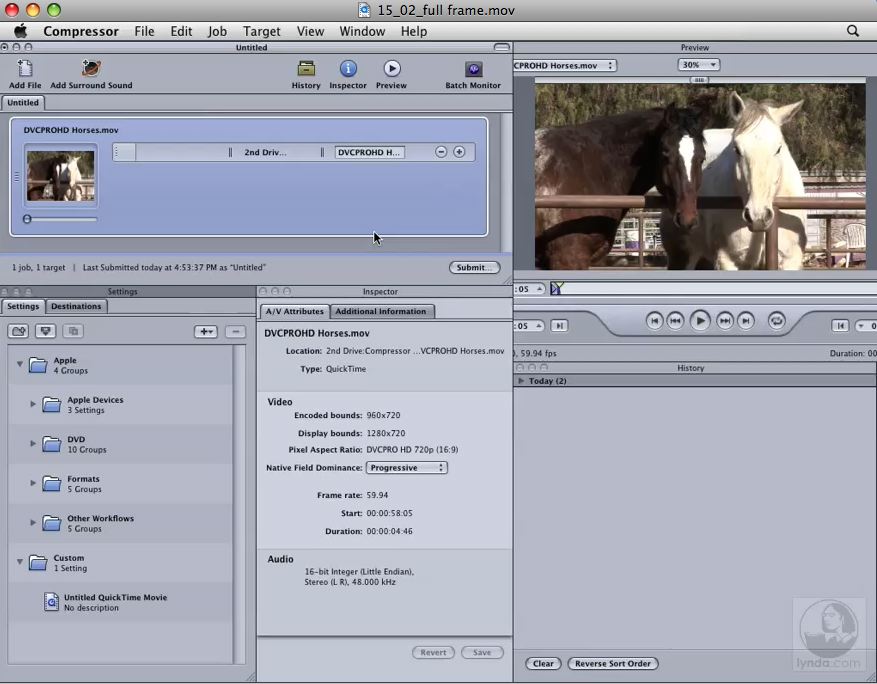877x684 pixels.
Task: Switch to the Destinations tab
Action: 76,307
